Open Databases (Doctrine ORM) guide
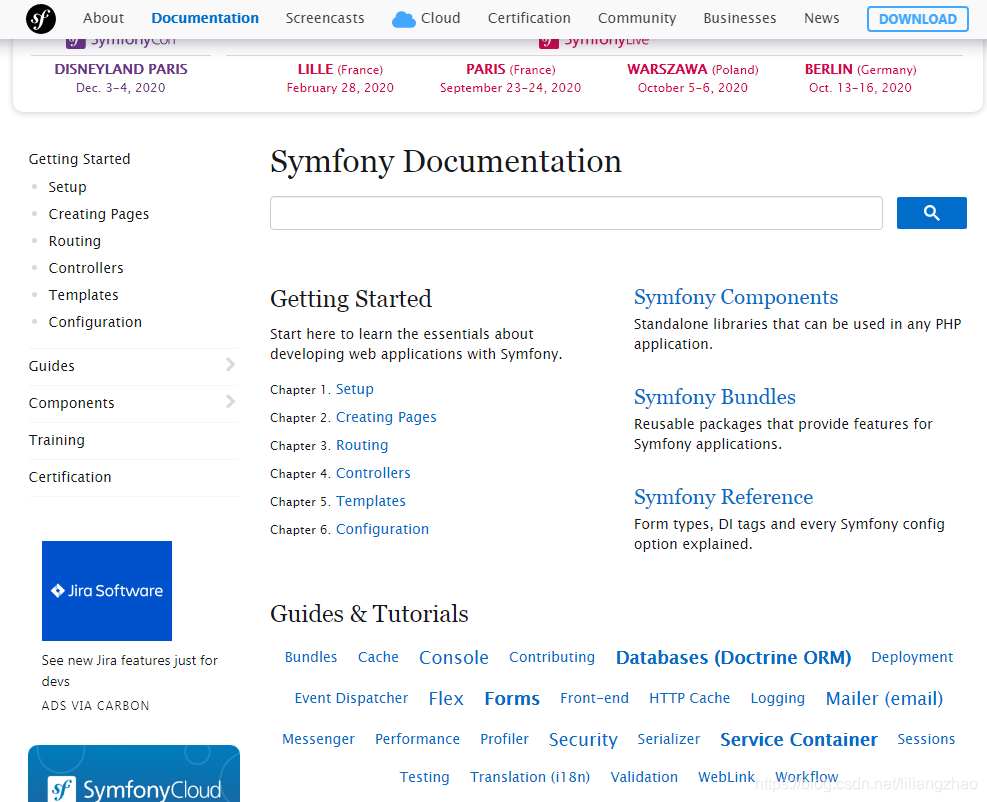The width and height of the screenshot is (987, 802). [x=733, y=657]
